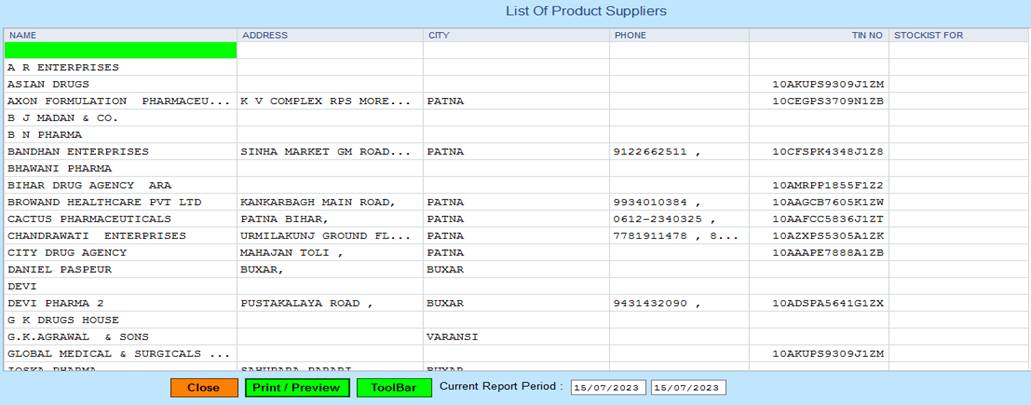
Task: Click the orange Close button
Action: point(203,388)
